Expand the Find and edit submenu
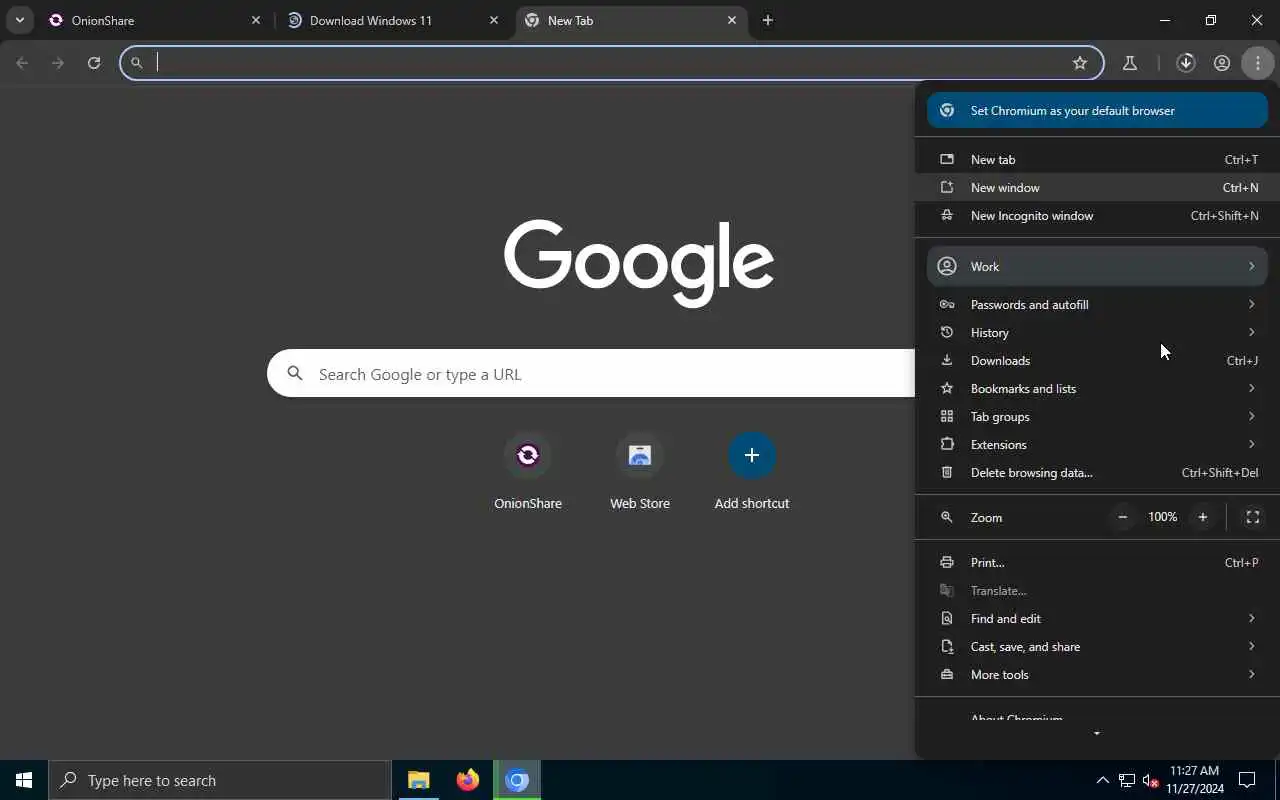 [x=1097, y=618]
